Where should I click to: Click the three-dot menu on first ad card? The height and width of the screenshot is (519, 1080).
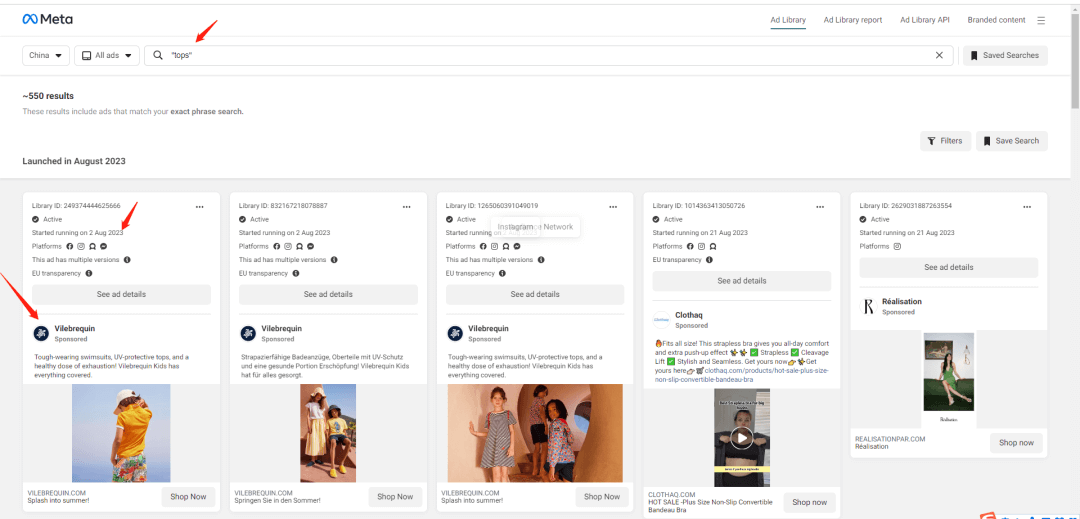tap(200, 206)
